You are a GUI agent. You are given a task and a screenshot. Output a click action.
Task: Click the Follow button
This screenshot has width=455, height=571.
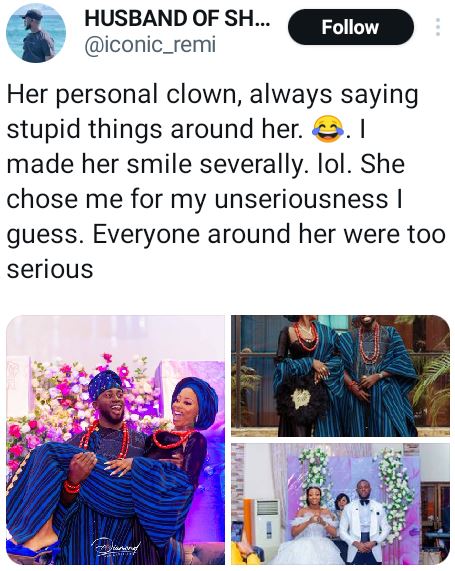coord(350,27)
